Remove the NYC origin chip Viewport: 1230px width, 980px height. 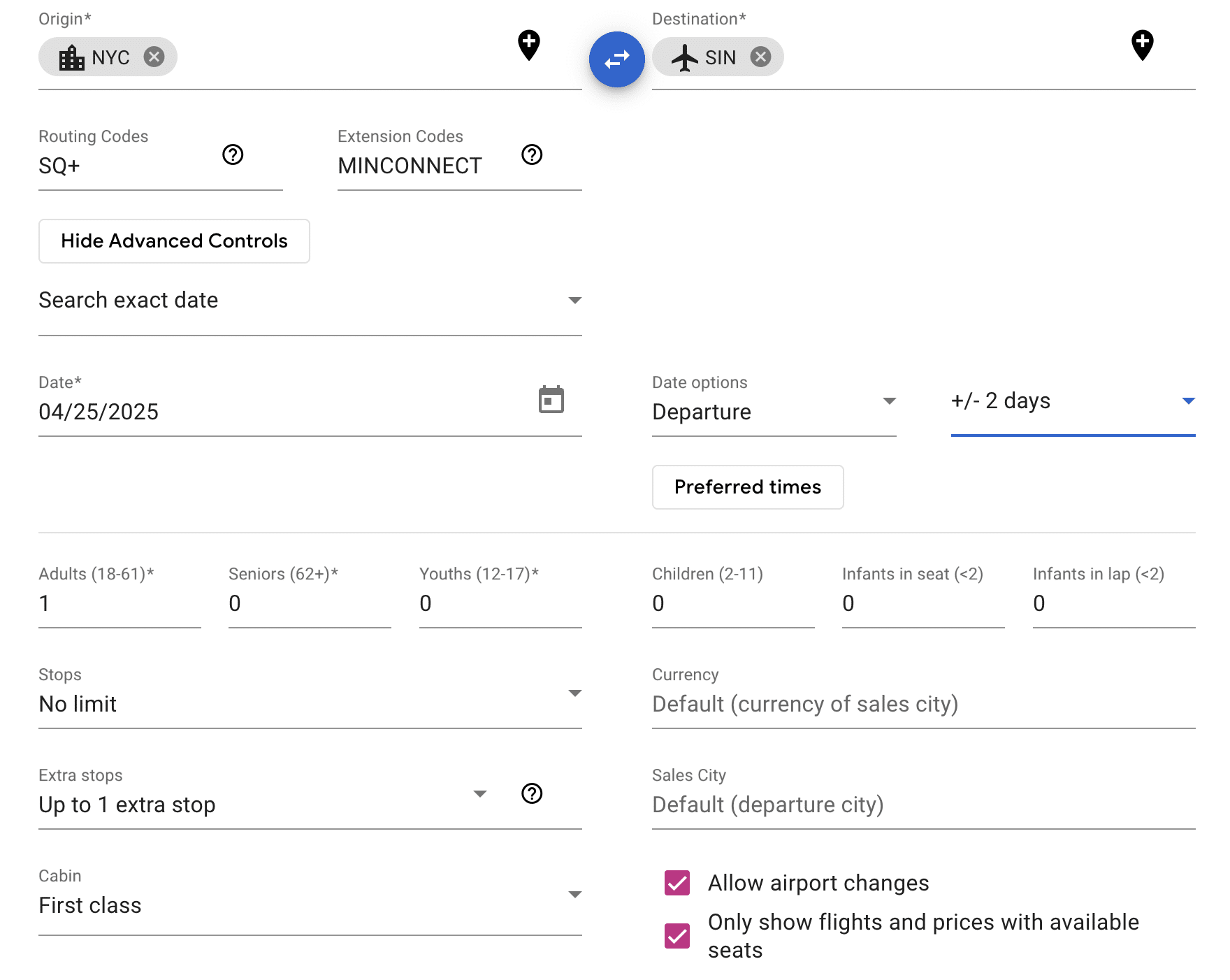coord(154,57)
